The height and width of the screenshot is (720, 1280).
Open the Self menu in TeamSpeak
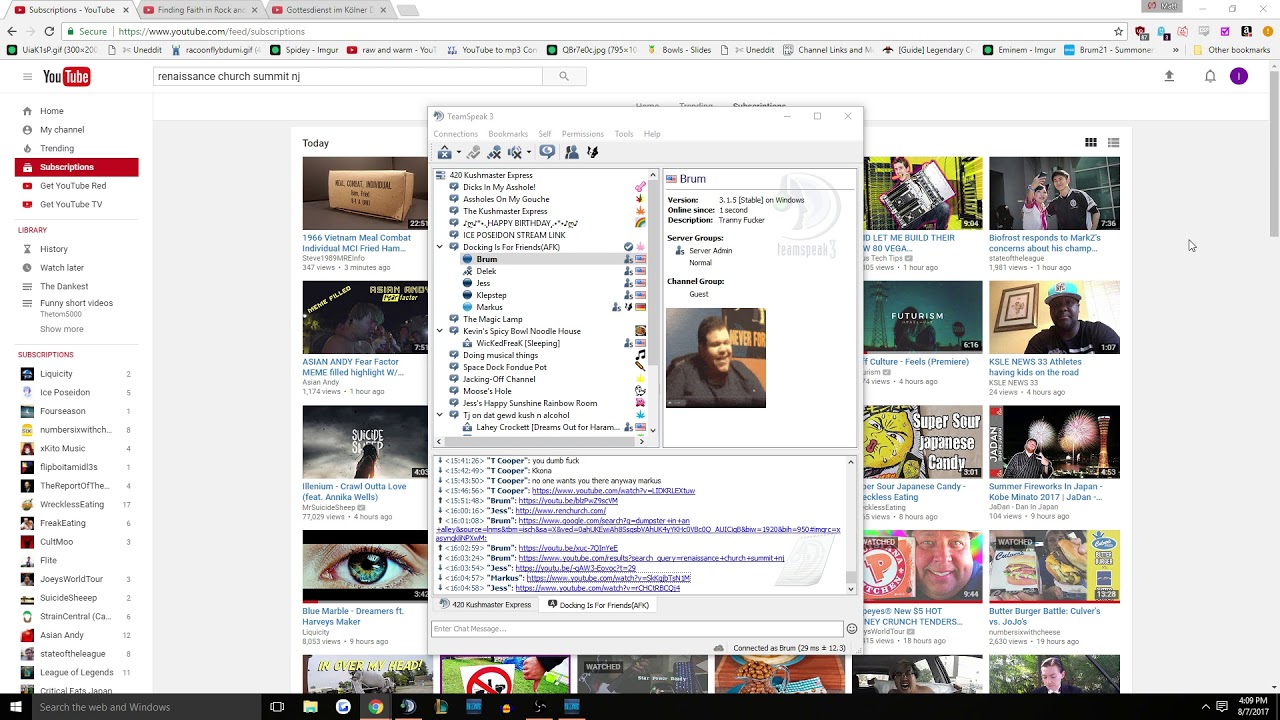(x=544, y=134)
